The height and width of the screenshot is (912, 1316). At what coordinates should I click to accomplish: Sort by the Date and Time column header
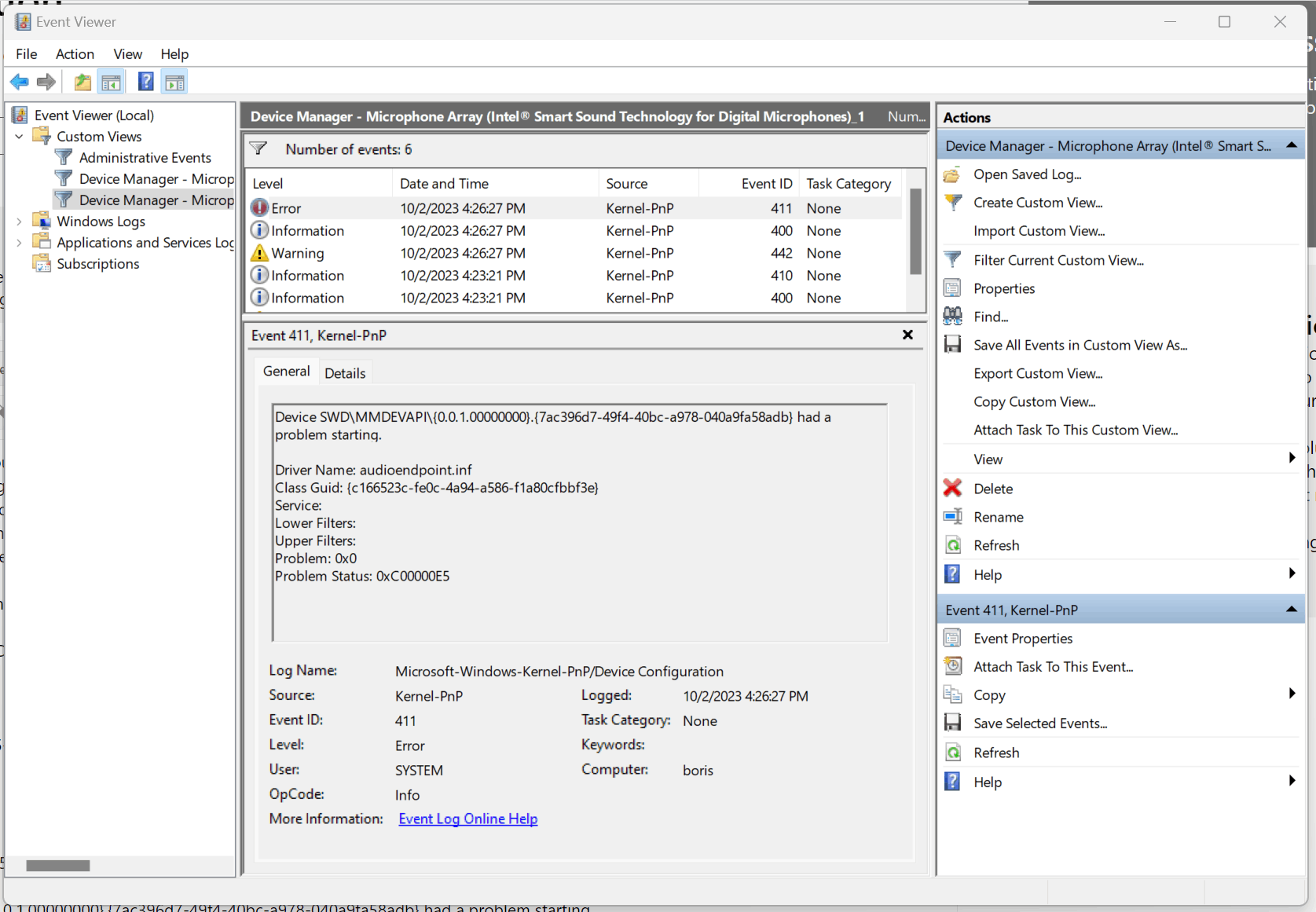[495, 183]
